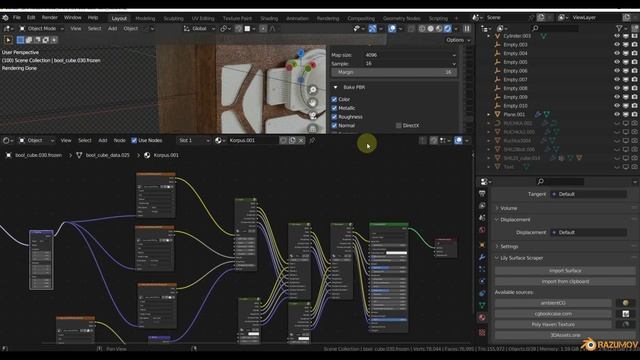This screenshot has width=640, height=360.
Task: Hide Cylinder.003 using its eye icon
Action: [617, 36]
